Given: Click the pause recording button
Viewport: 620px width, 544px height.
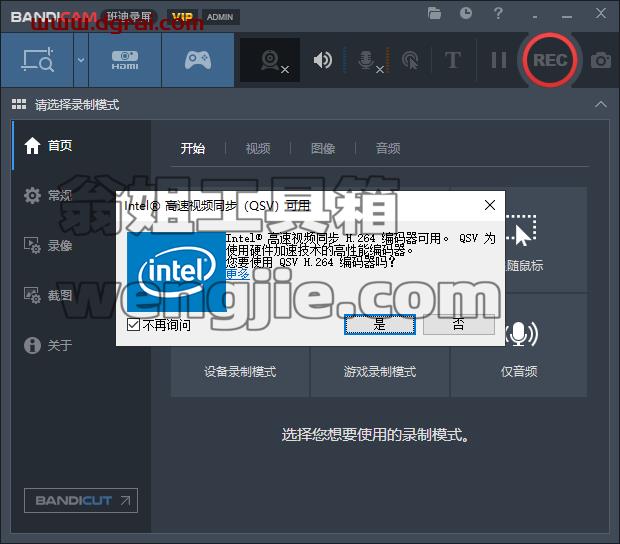Looking at the screenshot, I should click(498, 60).
